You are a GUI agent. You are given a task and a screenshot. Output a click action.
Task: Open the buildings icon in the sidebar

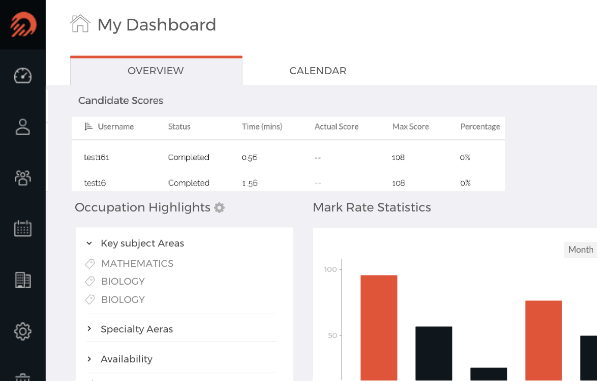click(23, 280)
